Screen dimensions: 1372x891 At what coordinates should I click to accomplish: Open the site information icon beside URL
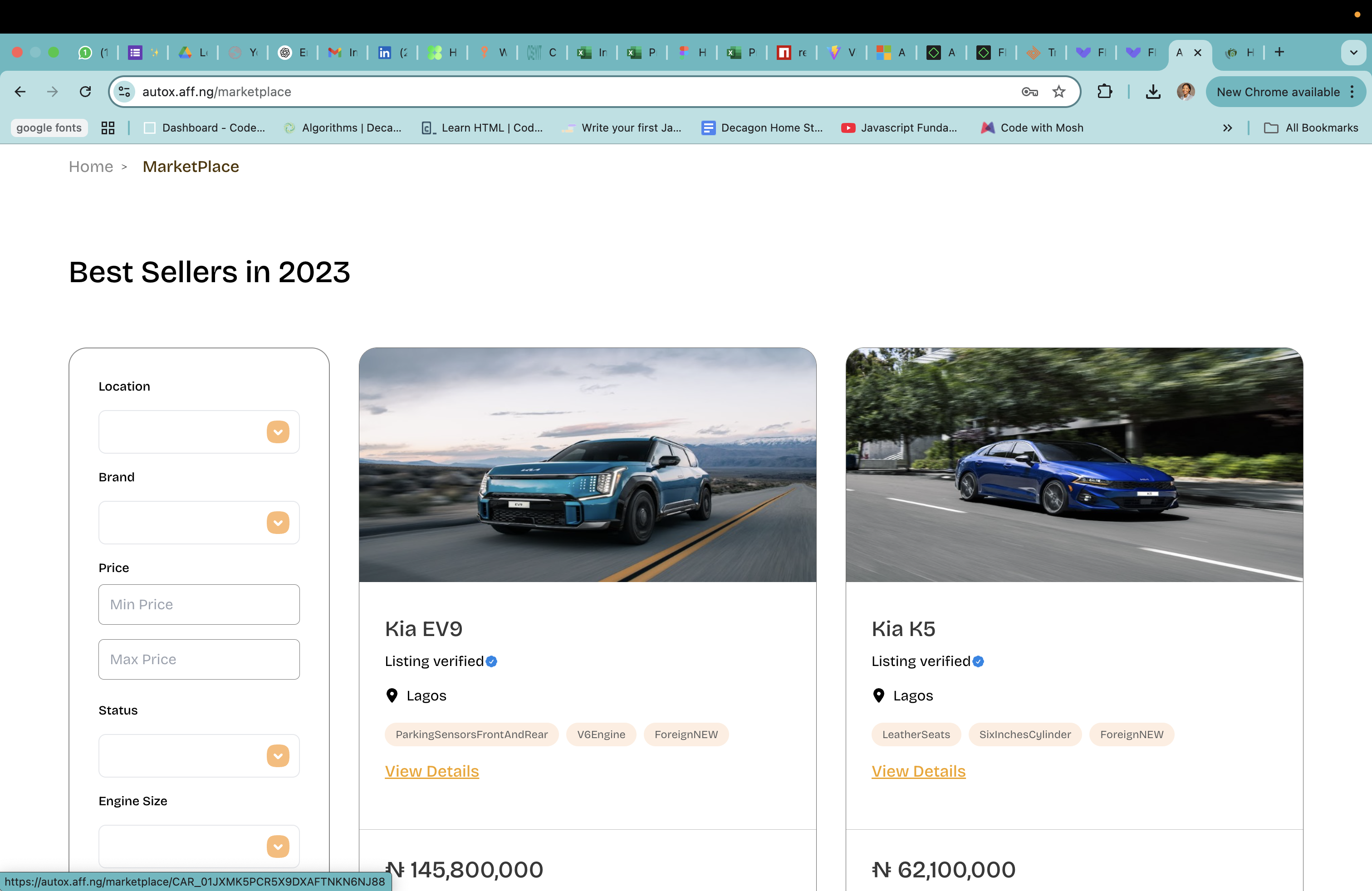point(124,92)
